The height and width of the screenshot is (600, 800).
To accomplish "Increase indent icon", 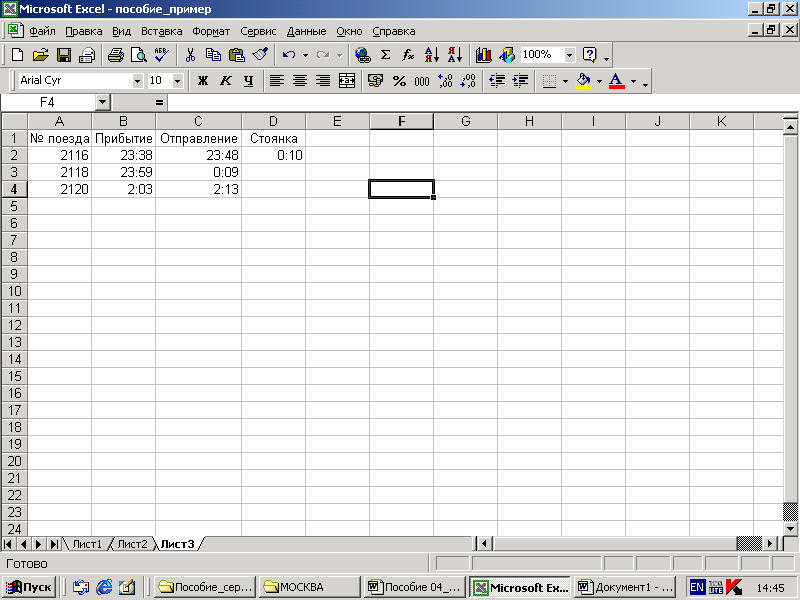I will point(520,81).
